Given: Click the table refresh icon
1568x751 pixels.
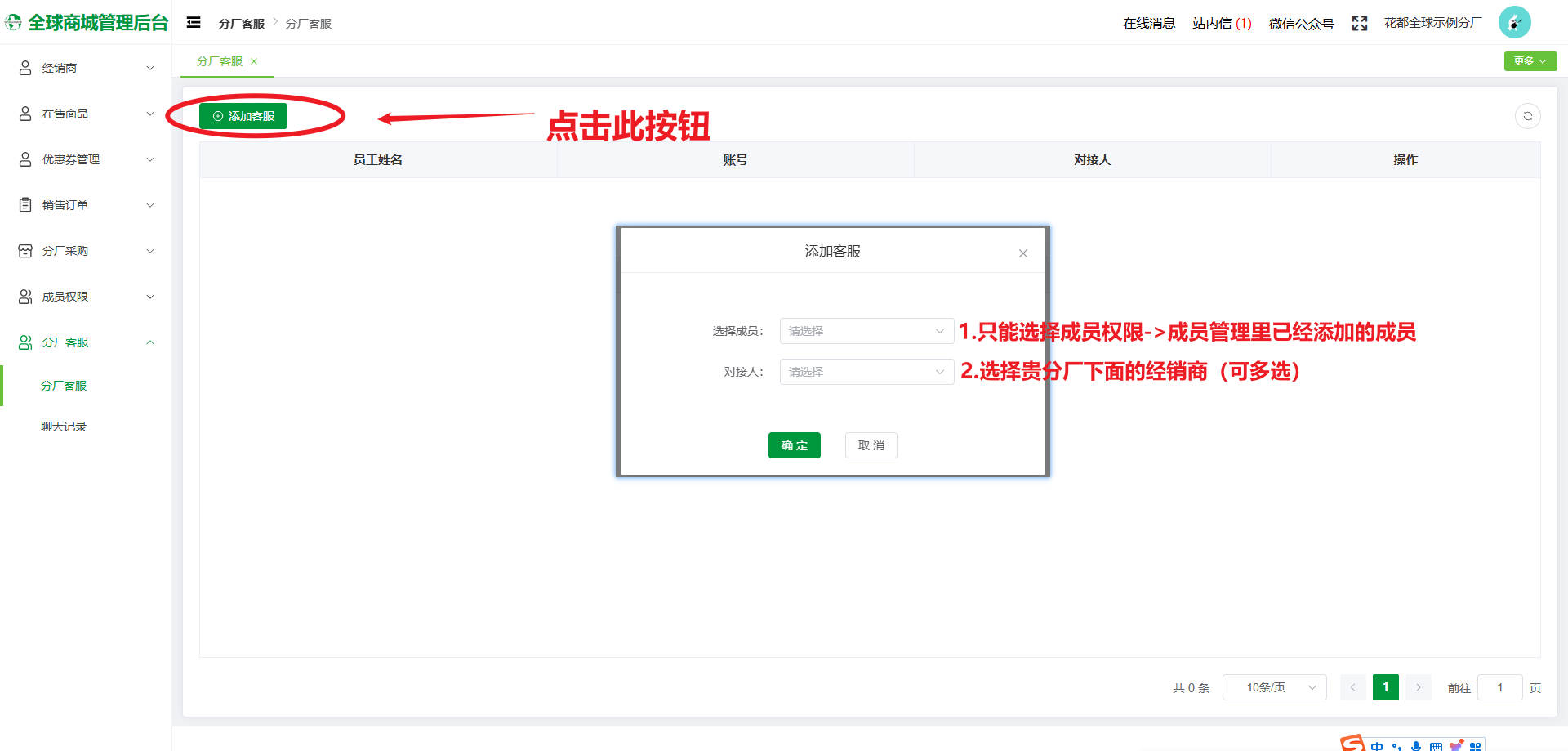Looking at the screenshot, I should coord(1527,116).
